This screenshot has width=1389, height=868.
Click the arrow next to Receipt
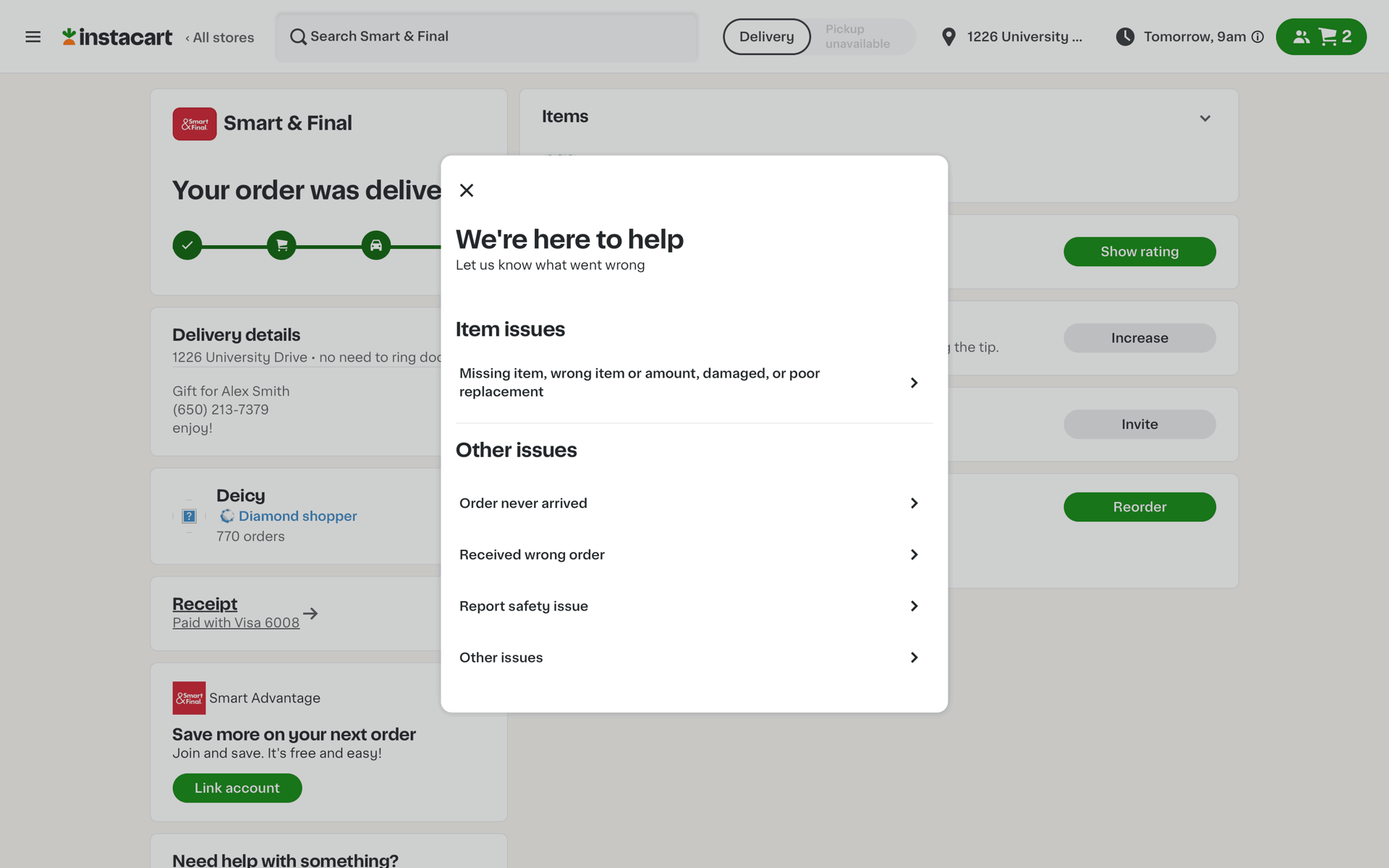click(310, 613)
